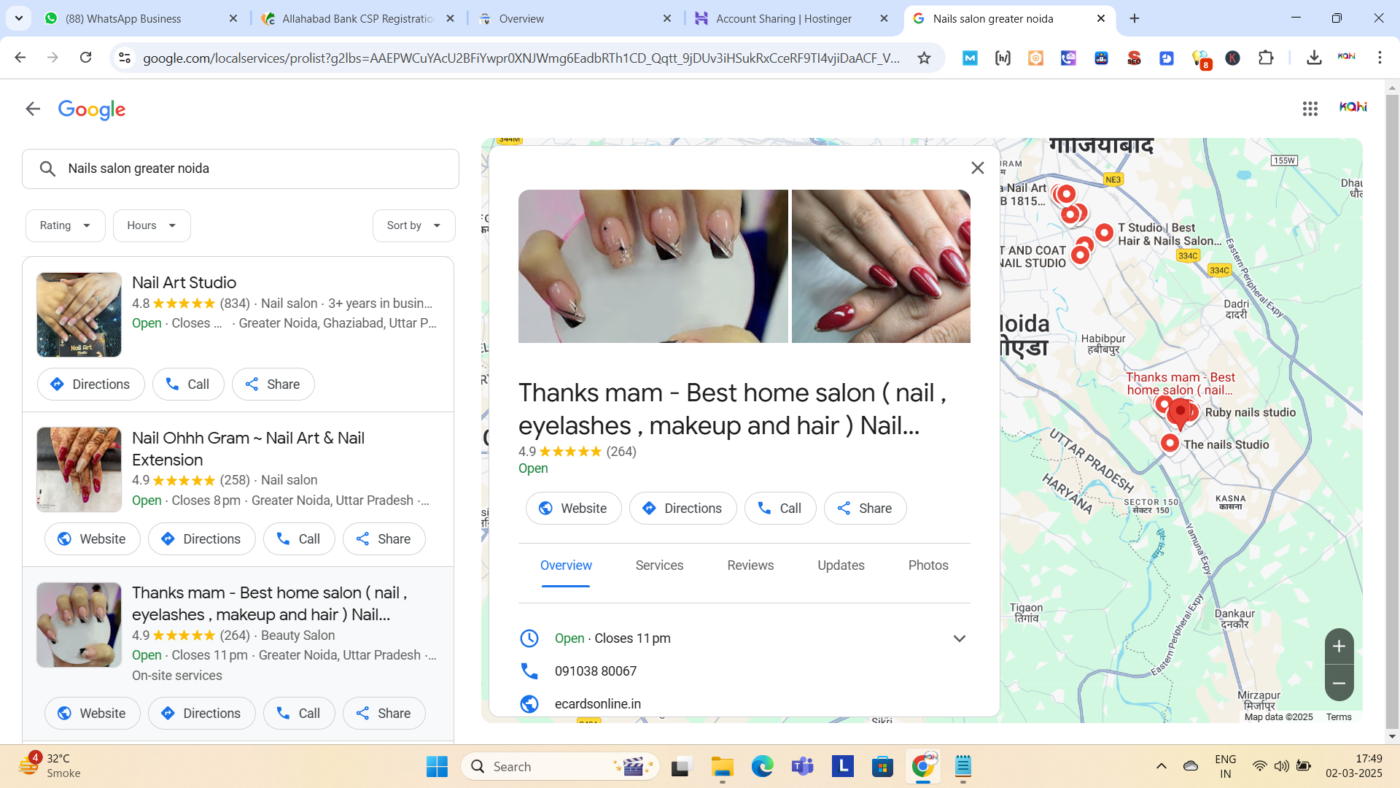Call from Thanks mam detail panel
This screenshot has height=788, width=1400.
[780, 508]
